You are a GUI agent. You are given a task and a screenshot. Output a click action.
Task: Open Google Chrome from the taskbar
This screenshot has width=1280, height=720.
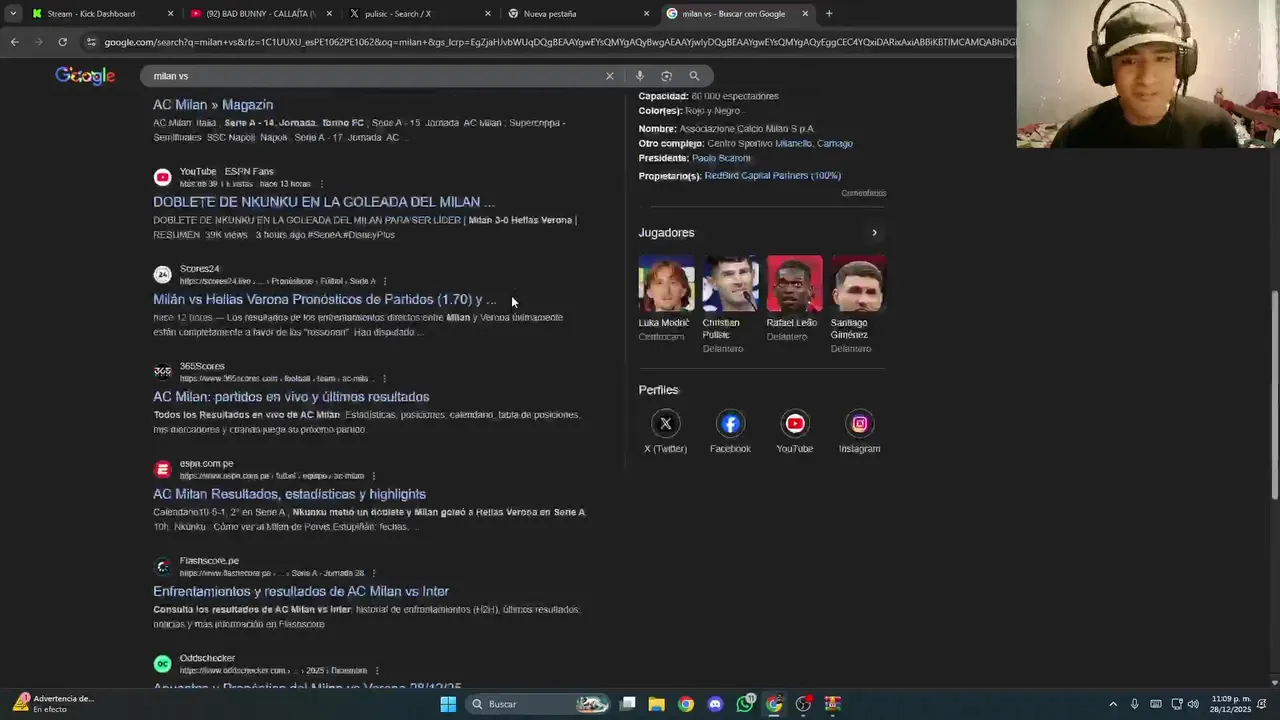(x=685, y=704)
